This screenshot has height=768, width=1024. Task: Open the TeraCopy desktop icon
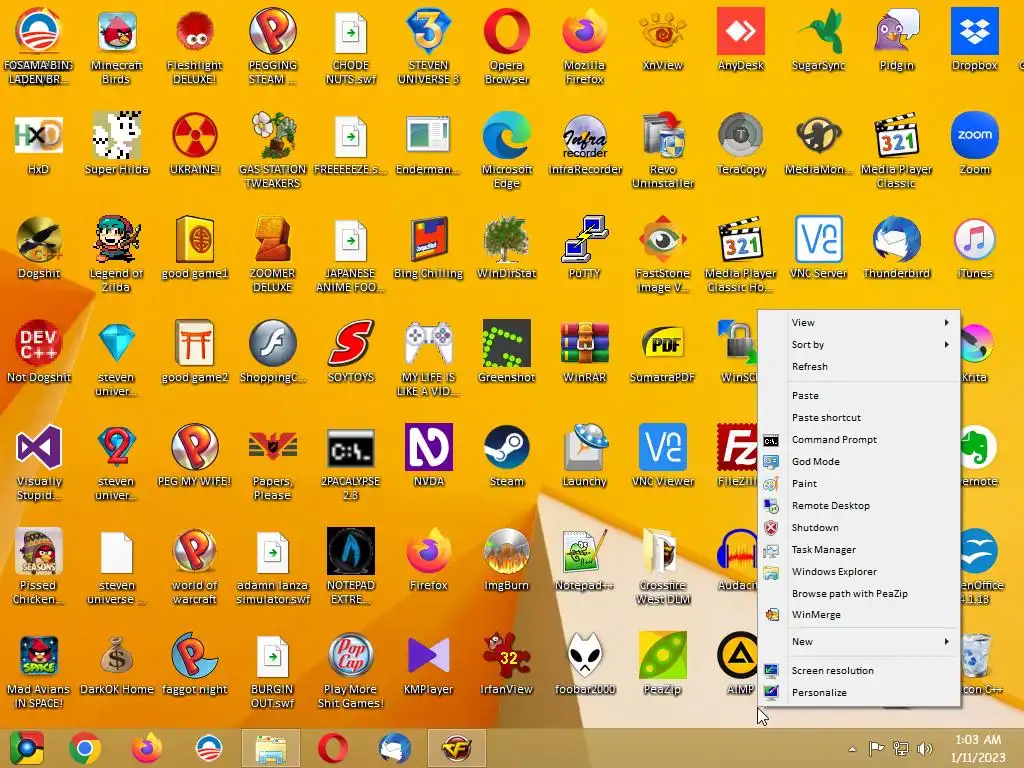tap(741, 144)
